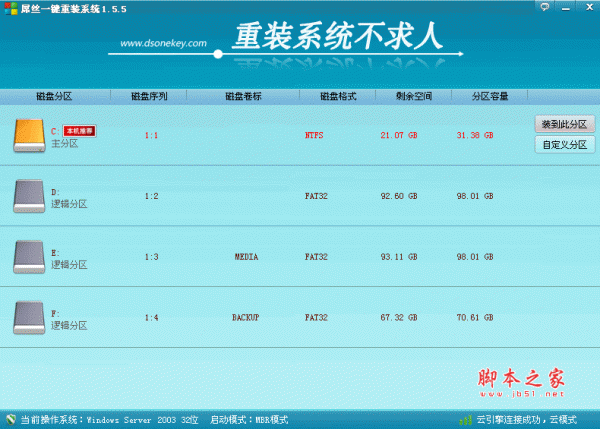Sort by 剩余空间 column header
The image size is (600, 429).
click(414, 96)
